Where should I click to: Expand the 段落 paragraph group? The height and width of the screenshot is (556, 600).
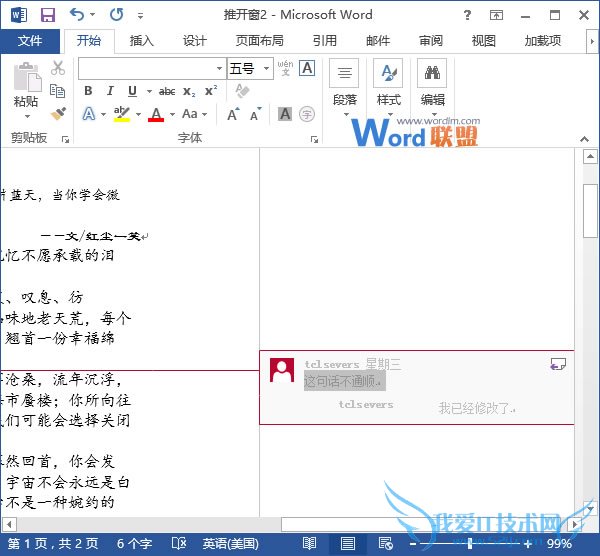345,88
